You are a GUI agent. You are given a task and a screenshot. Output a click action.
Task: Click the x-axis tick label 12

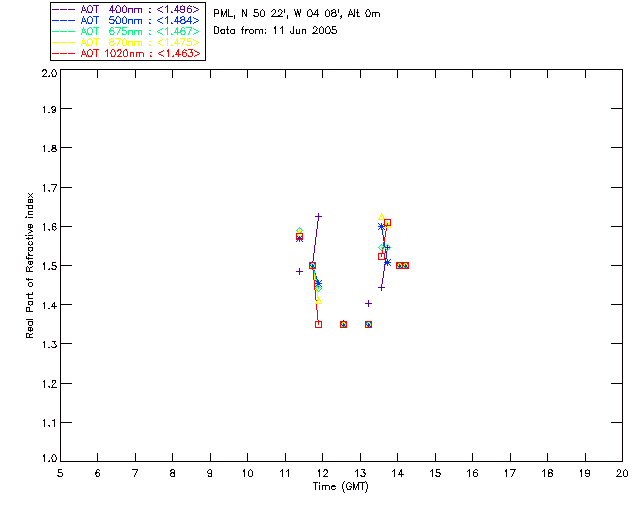pyautogui.click(x=322, y=473)
